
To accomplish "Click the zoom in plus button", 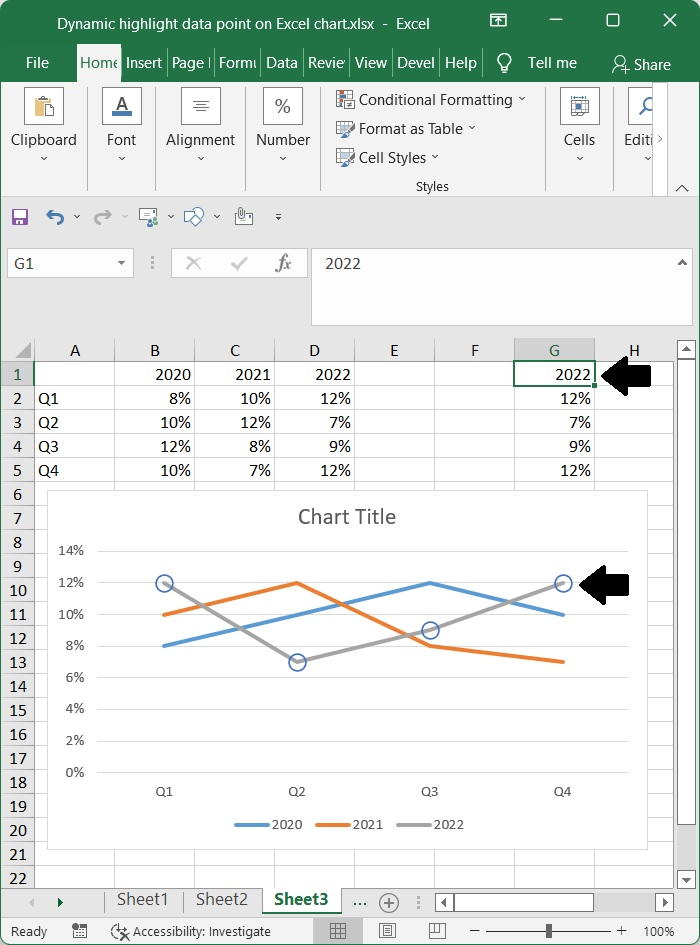I will click(x=622, y=931).
